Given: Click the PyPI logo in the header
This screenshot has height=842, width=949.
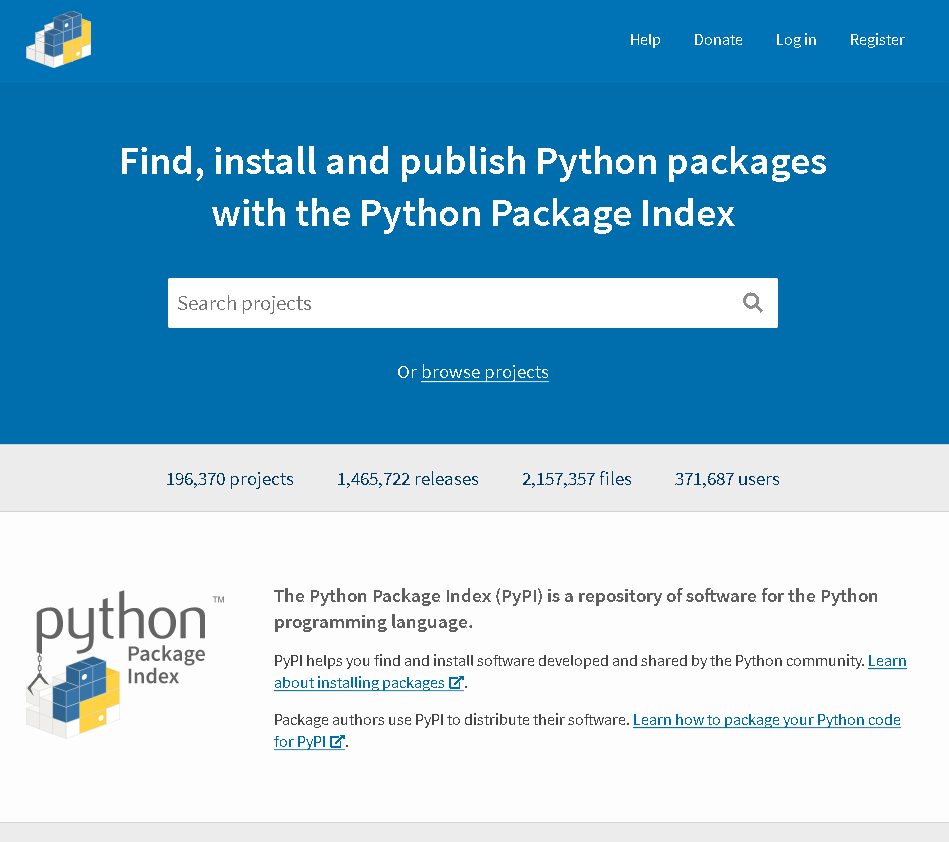Looking at the screenshot, I should pos(59,39).
